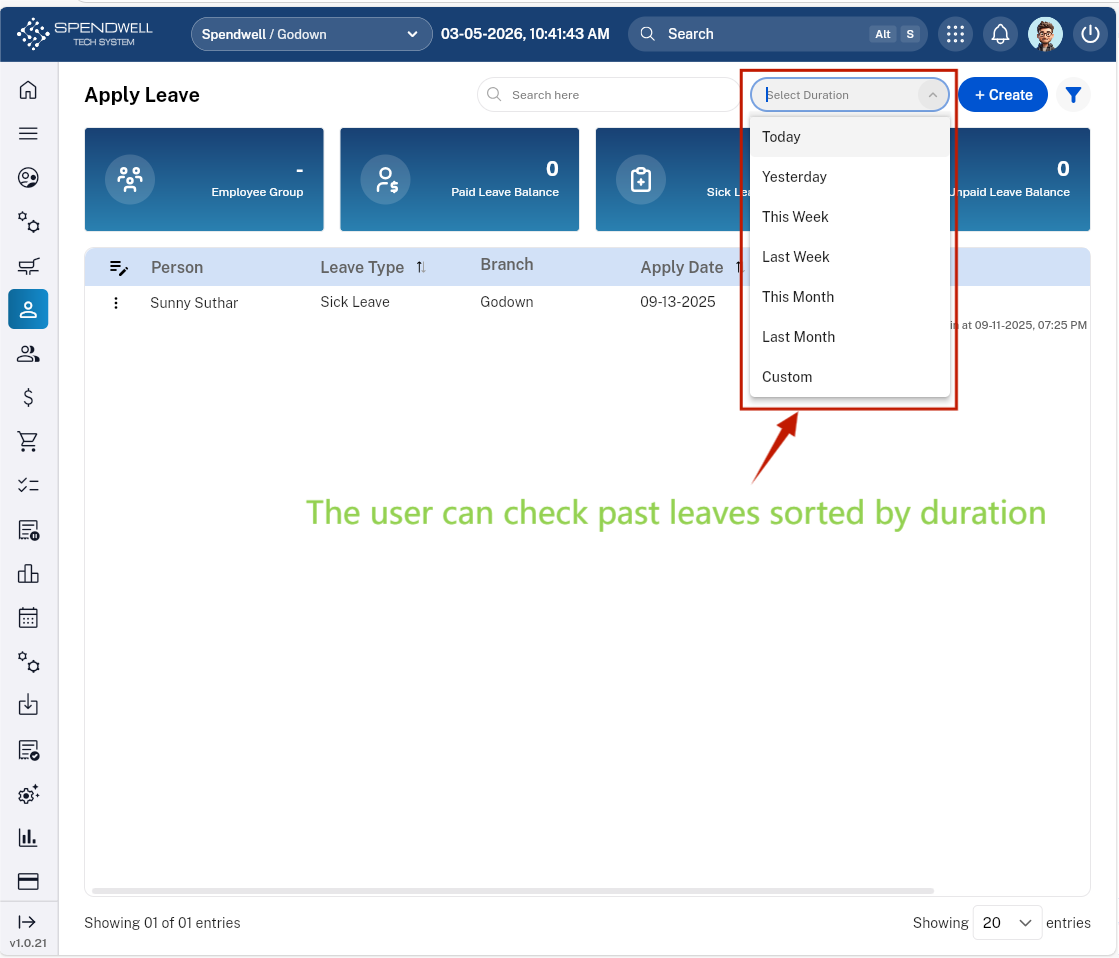Open the checklist tasks icon in sidebar
1119x958 pixels.
coord(28,485)
